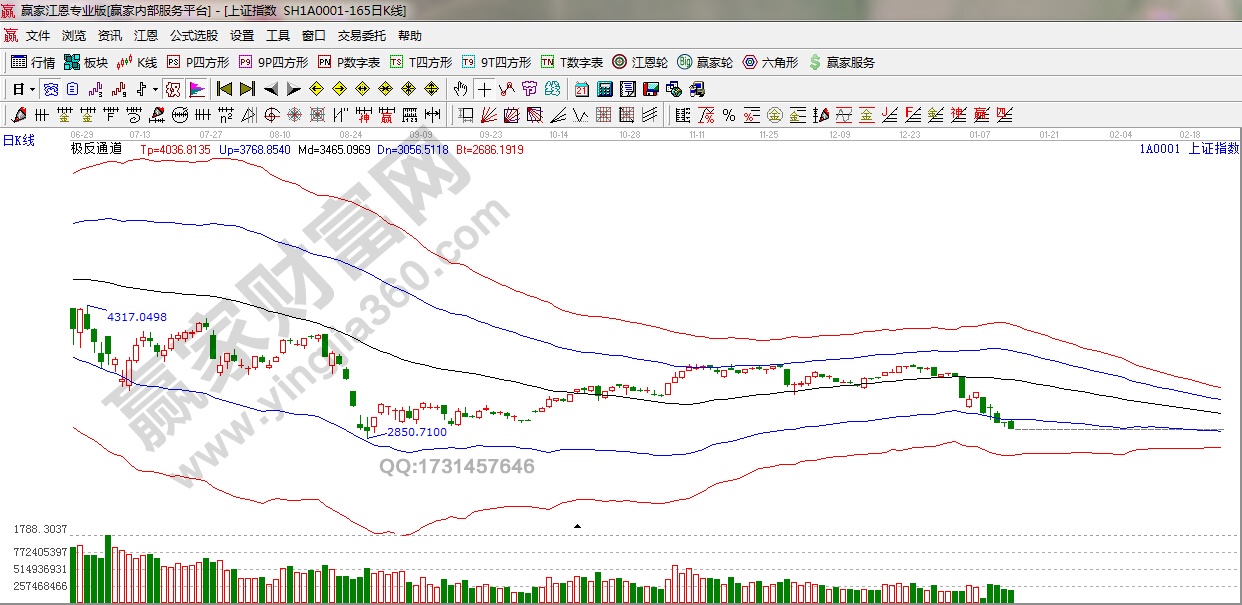This screenshot has width=1242, height=605.
Task: Jump to first bar with skip-back arrow
Action: (x=225, y=89)
